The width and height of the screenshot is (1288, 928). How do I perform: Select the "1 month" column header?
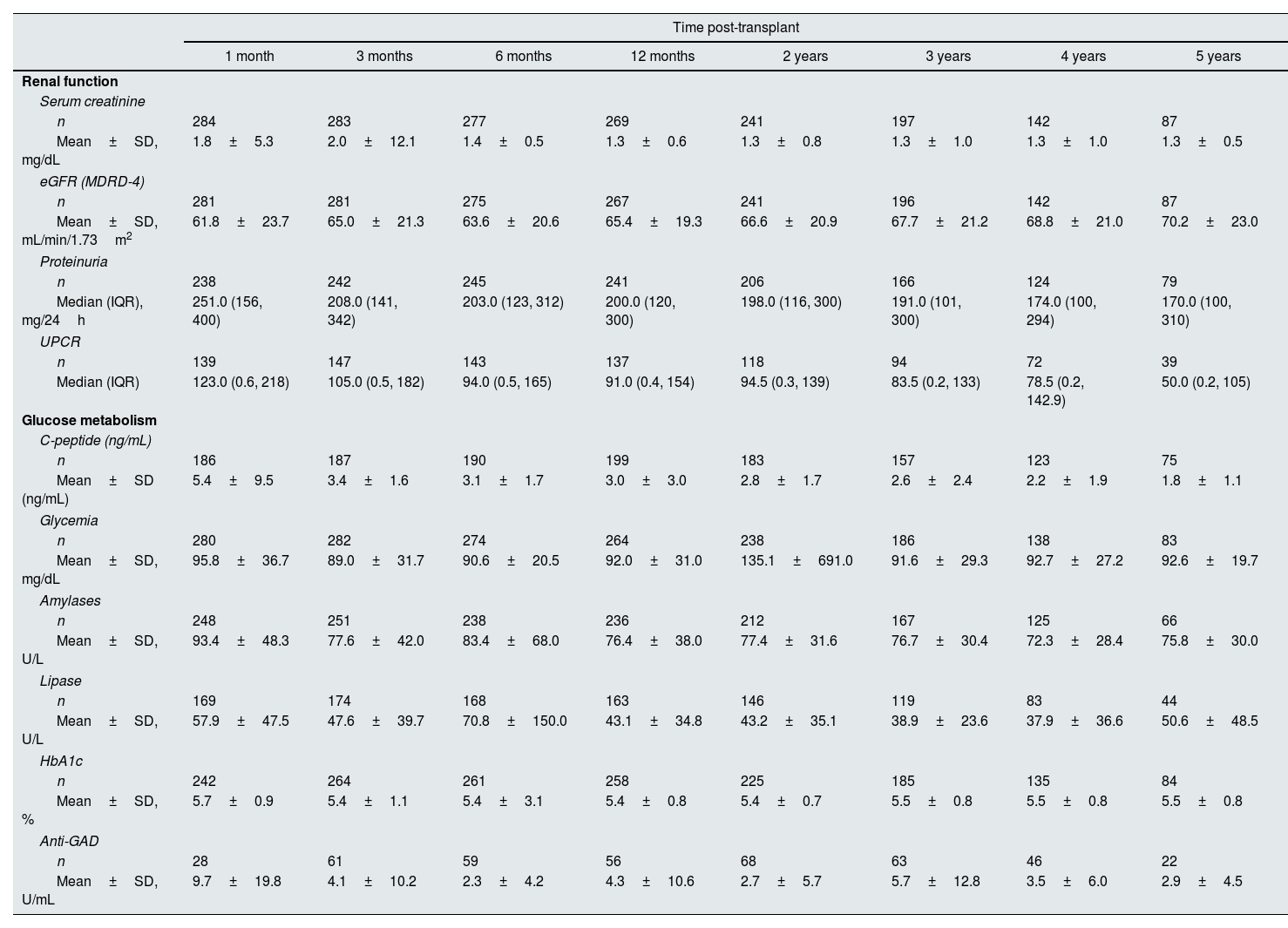249,56
